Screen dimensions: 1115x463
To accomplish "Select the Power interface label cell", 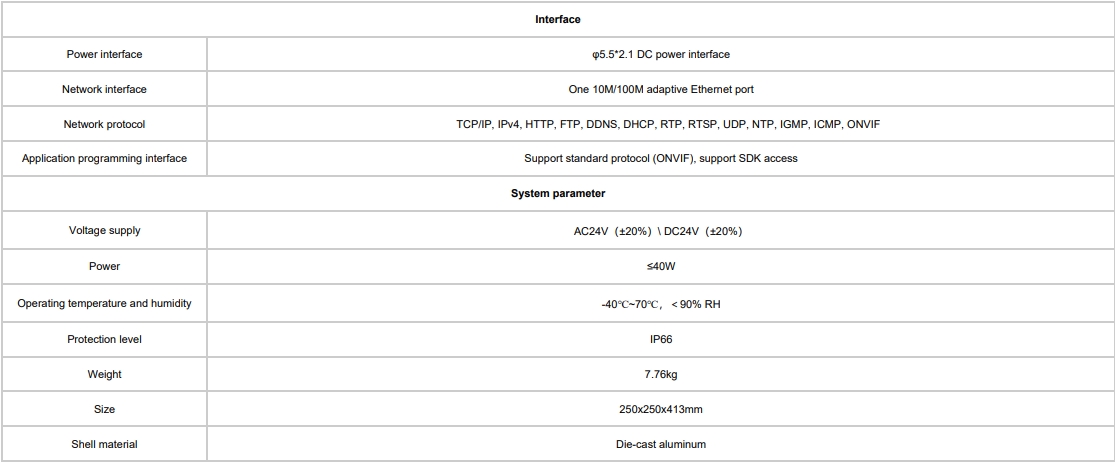I will point(104,54).
